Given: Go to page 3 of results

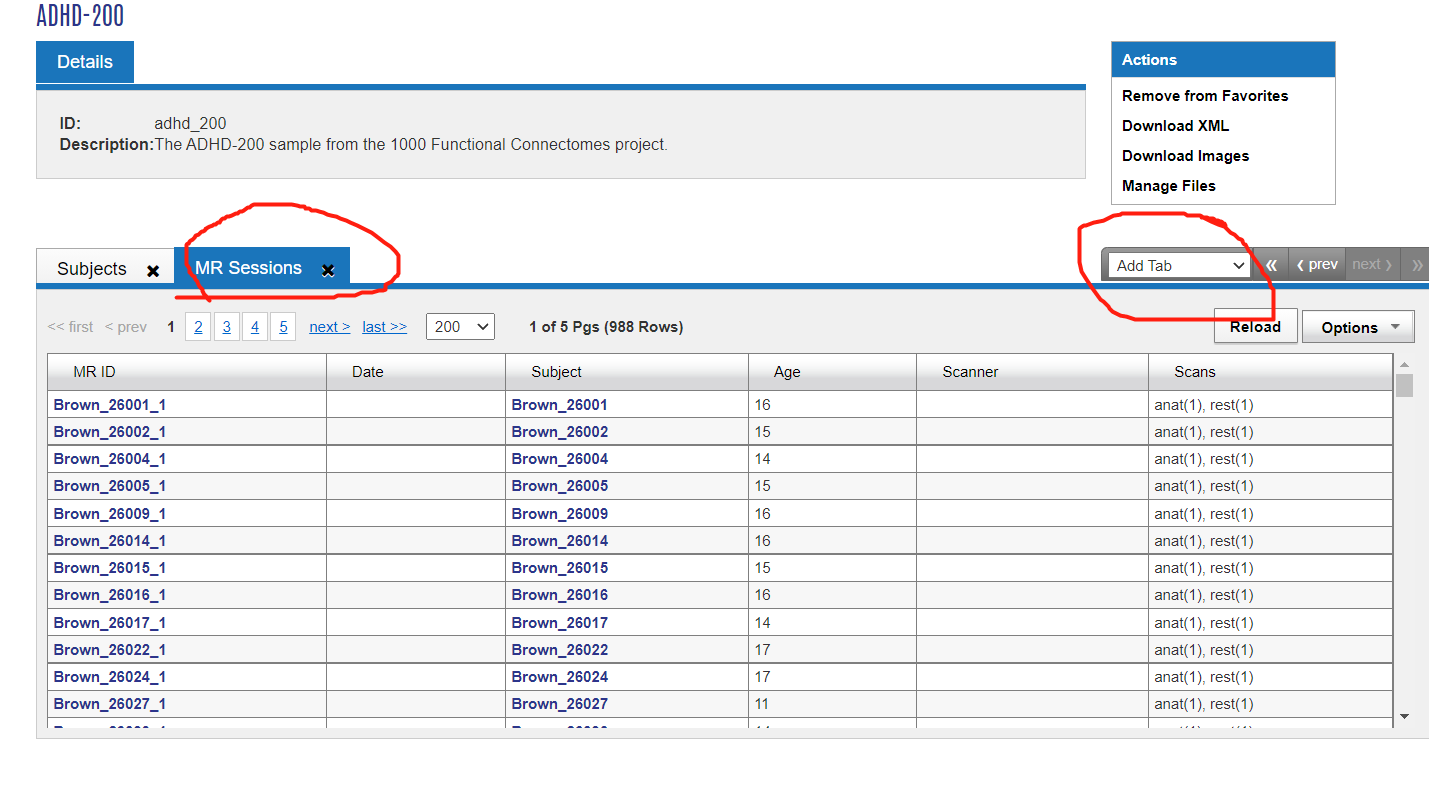Looking at the screenshot, I should [x=227, y=327].
